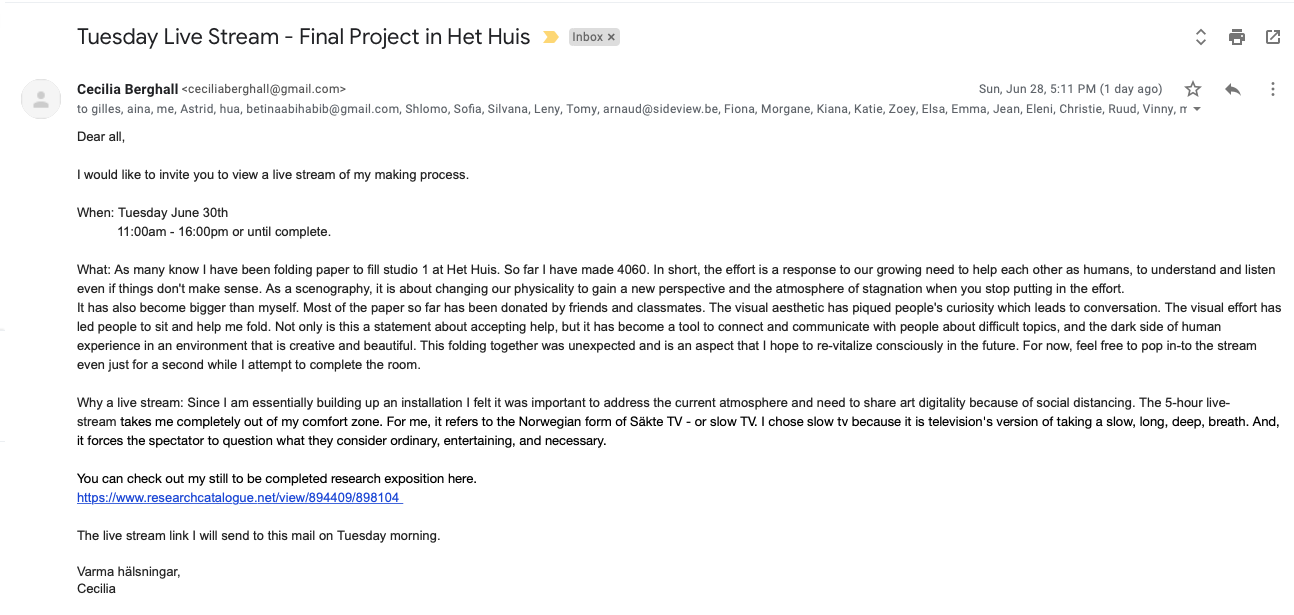Image resolution: width=1294 pixels, height=615 pixels.
Task: Open the three-dot more options menu
Action: pos(1273,89)
